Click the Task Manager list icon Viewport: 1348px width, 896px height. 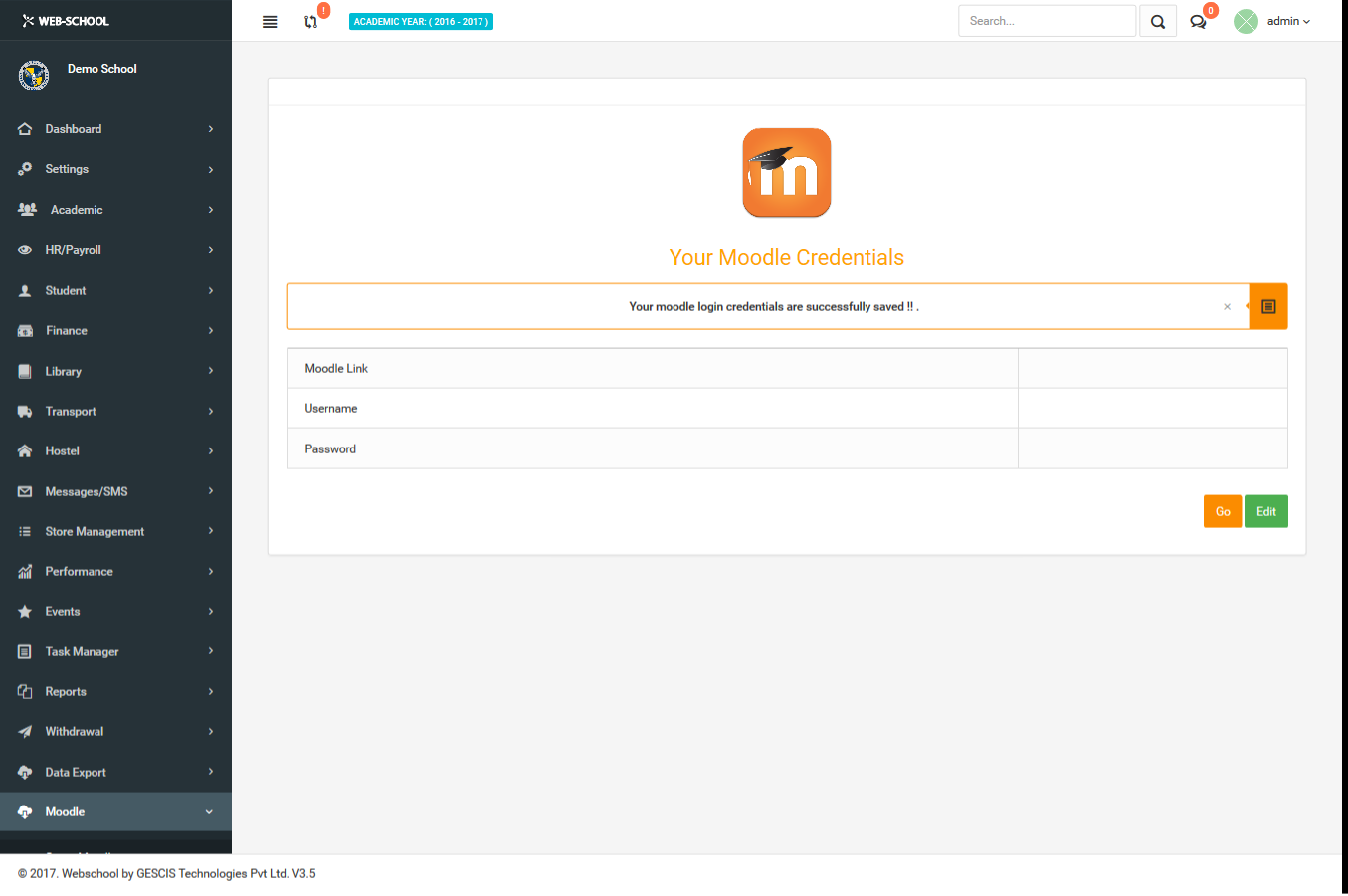tap(25, 652)
